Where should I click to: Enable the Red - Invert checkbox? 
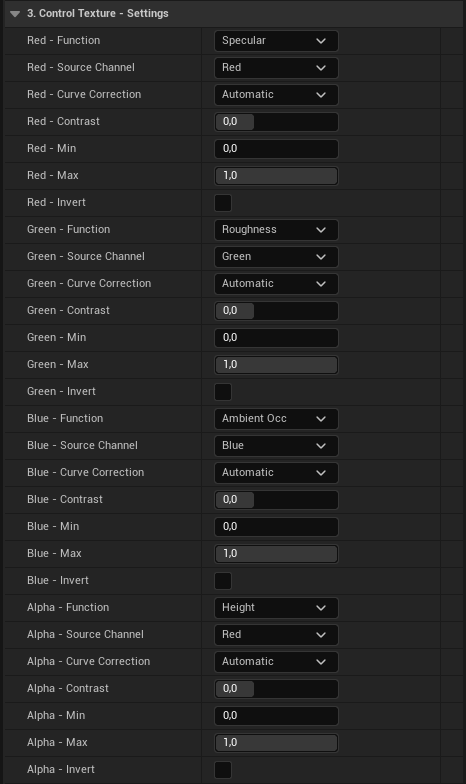tap(223, 203)
